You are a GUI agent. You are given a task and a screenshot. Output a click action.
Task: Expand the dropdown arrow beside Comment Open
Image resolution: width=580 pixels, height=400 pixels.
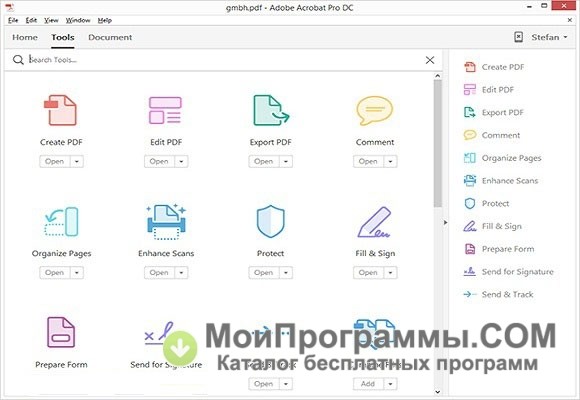(x=390, y=161)
